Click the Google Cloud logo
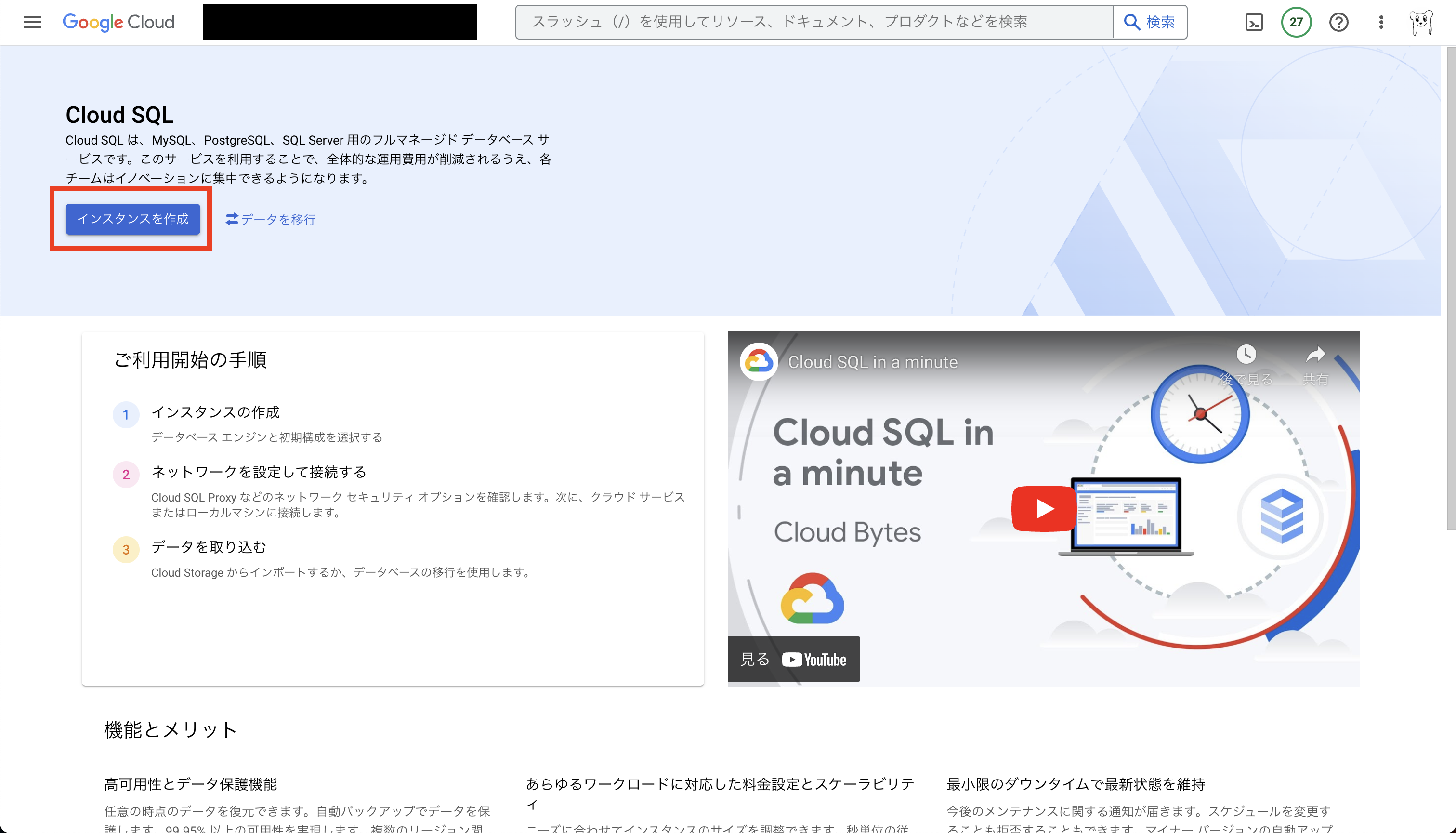The height and width of the screenshot is (833, 1456). [x=118, y=22]
